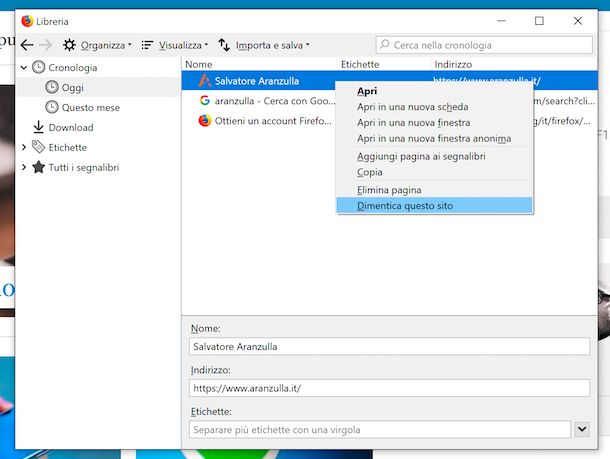
Task: Click the Etichette tags input field
Action: coord(380,430)
